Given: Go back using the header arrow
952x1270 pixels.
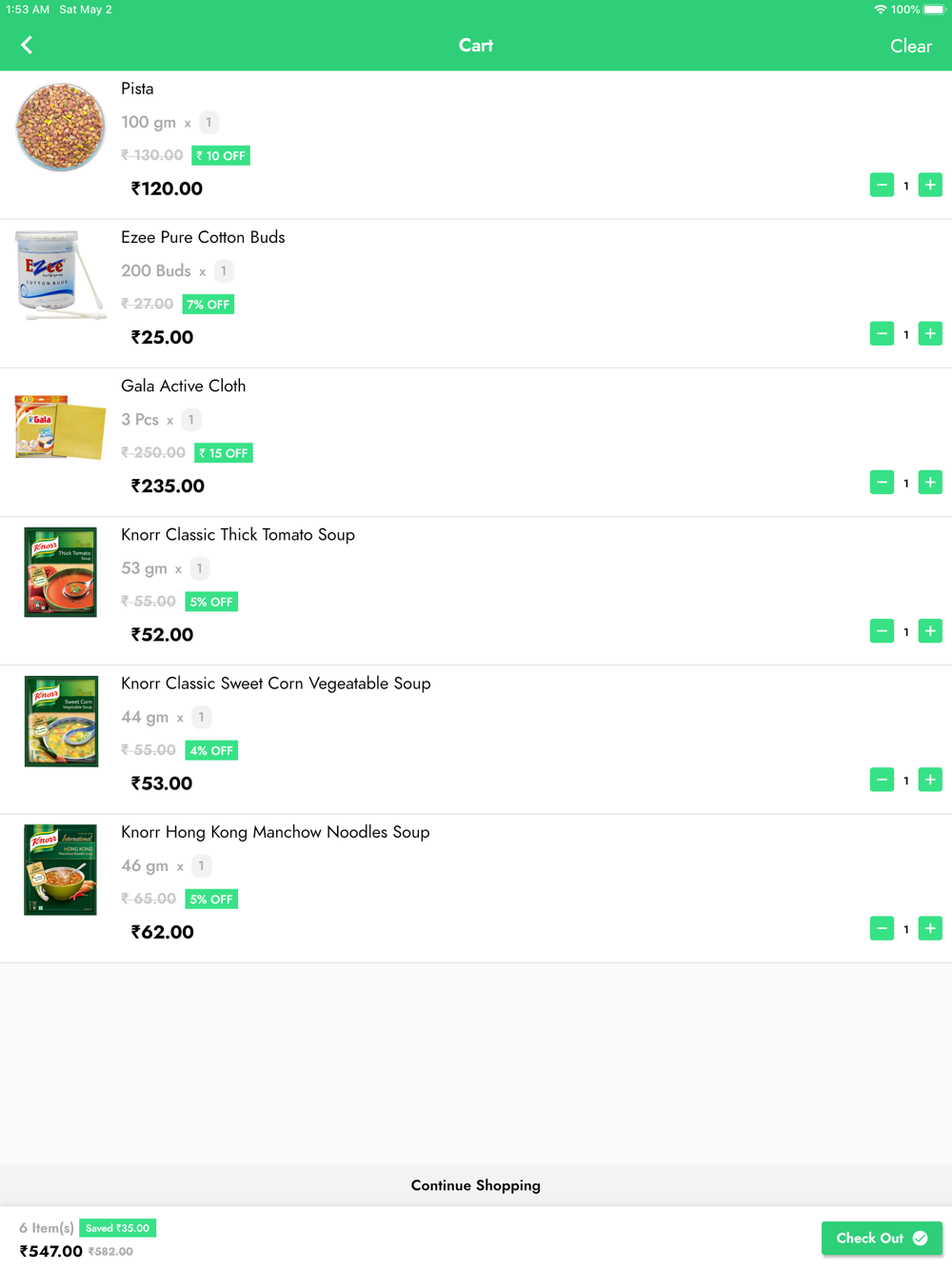Looking at the screenshot, I should pyautogui.click(x=27, y=45).
